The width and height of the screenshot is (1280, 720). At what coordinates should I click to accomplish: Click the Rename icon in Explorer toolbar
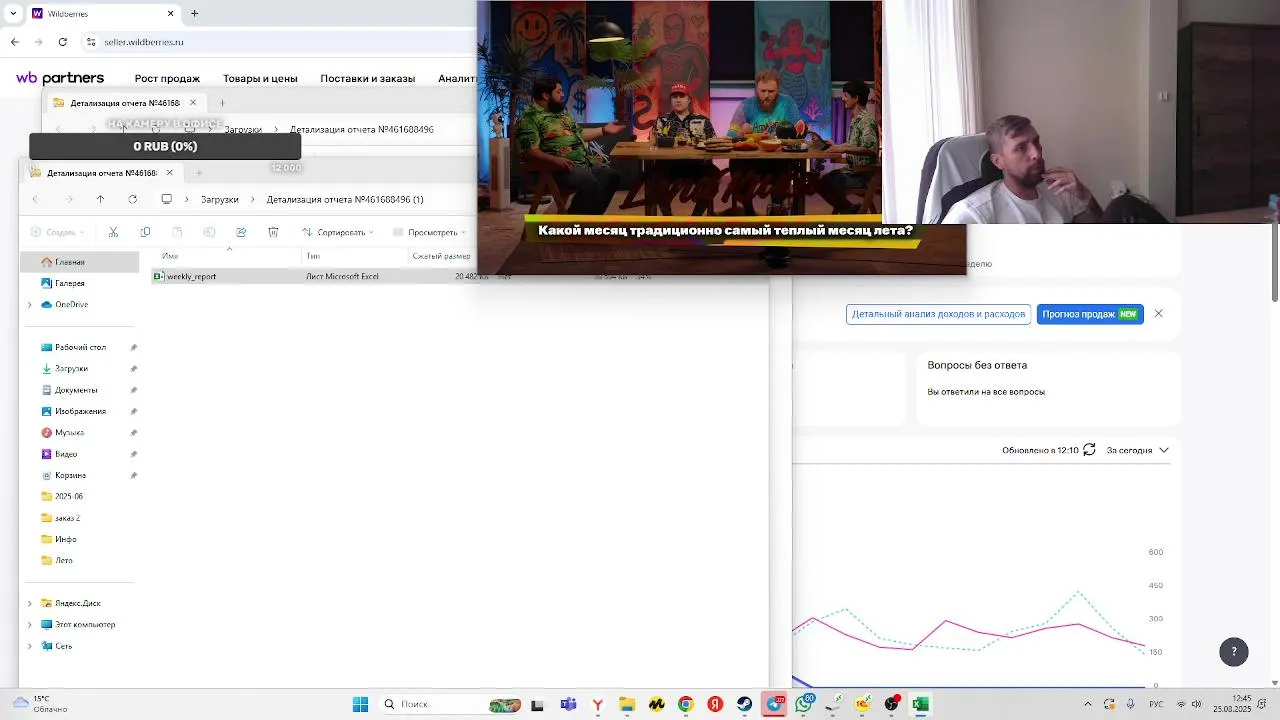click(209, 232)
